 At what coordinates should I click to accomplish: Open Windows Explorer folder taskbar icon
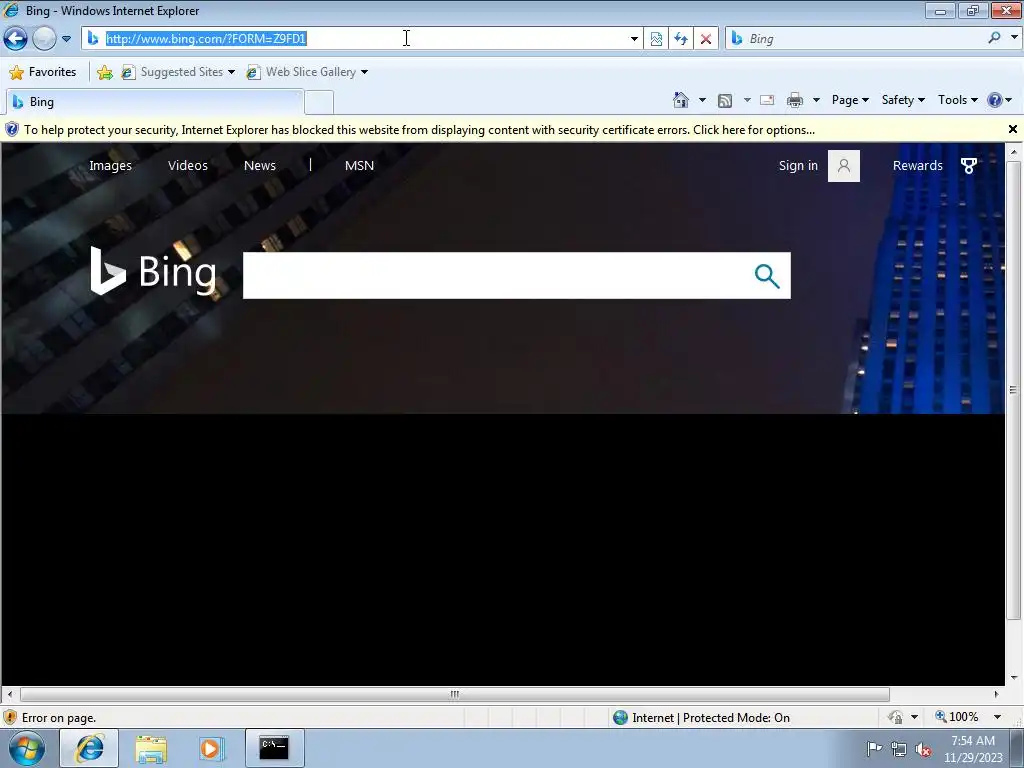[151, 748]
